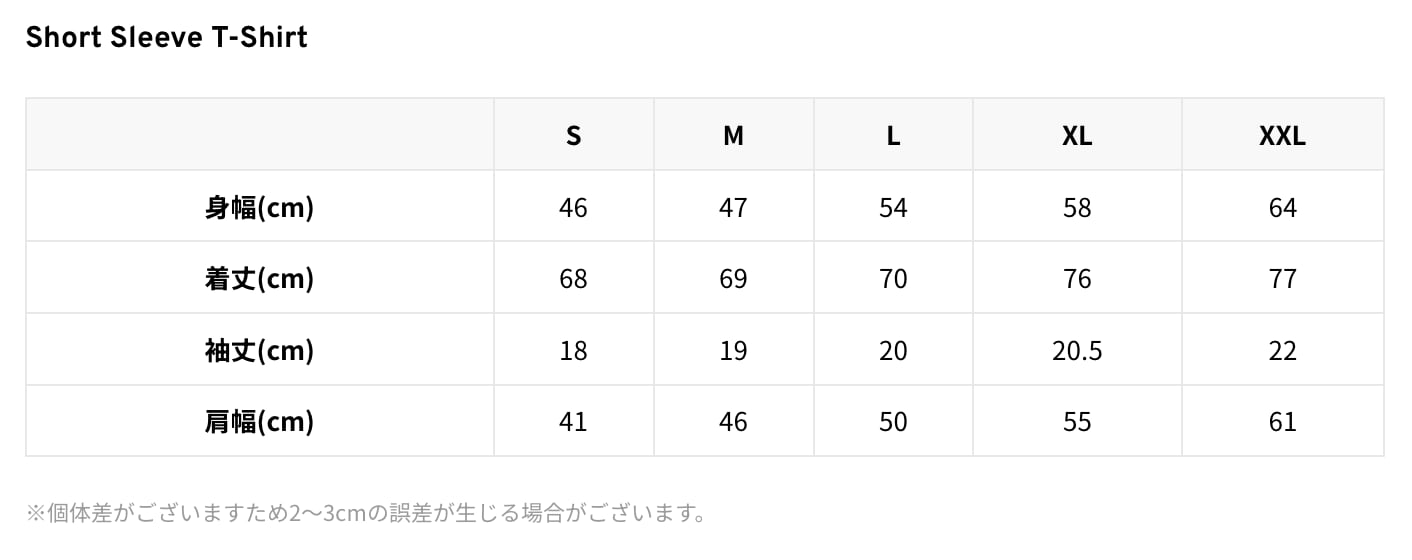The width and height of the screenshot is (1412, 560).
Task: Click the S 着丈 value 68
Action: pos(573,278)
